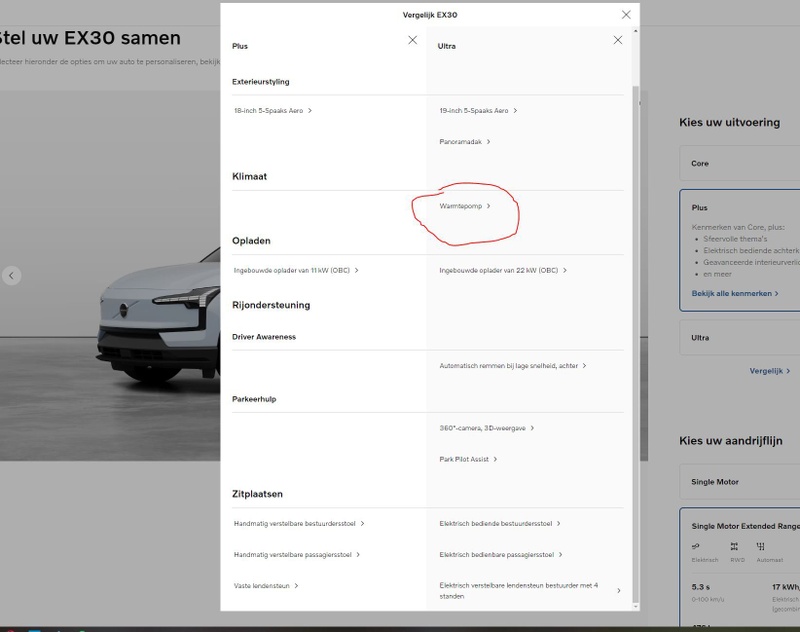Click the Opladen section heading
This screenshot has width=800, height=632.
[251, 241]
